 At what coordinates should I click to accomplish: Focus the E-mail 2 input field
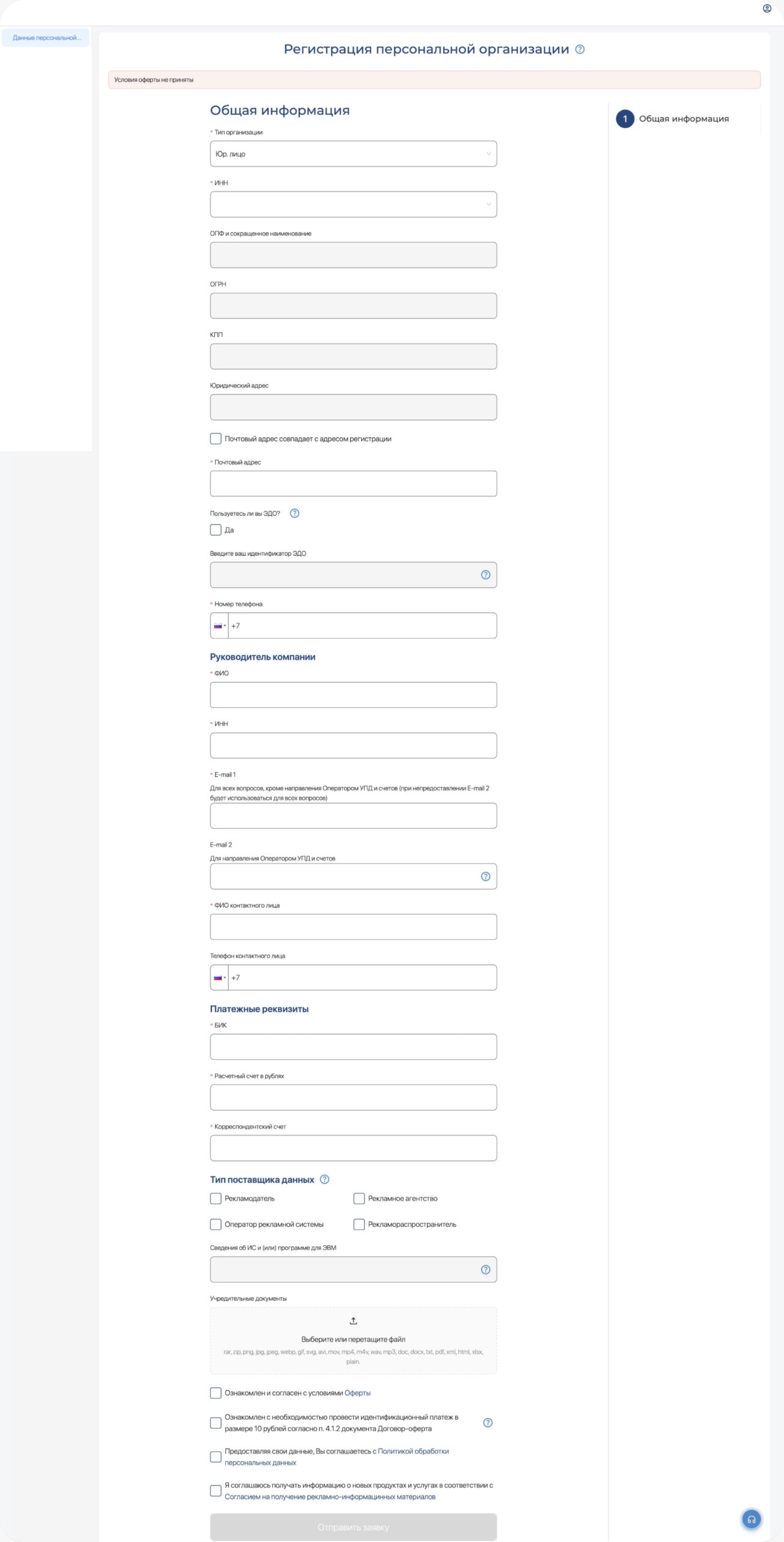353,876
